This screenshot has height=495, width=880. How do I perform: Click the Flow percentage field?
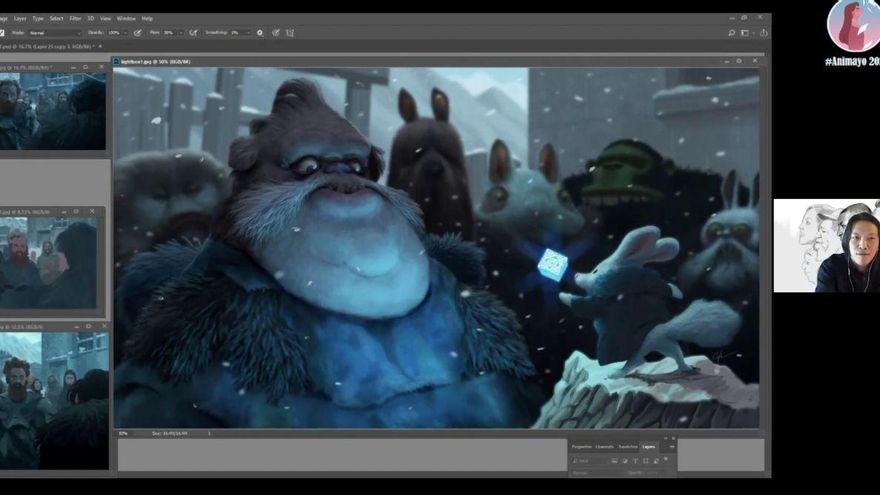(x=168, y=33)
